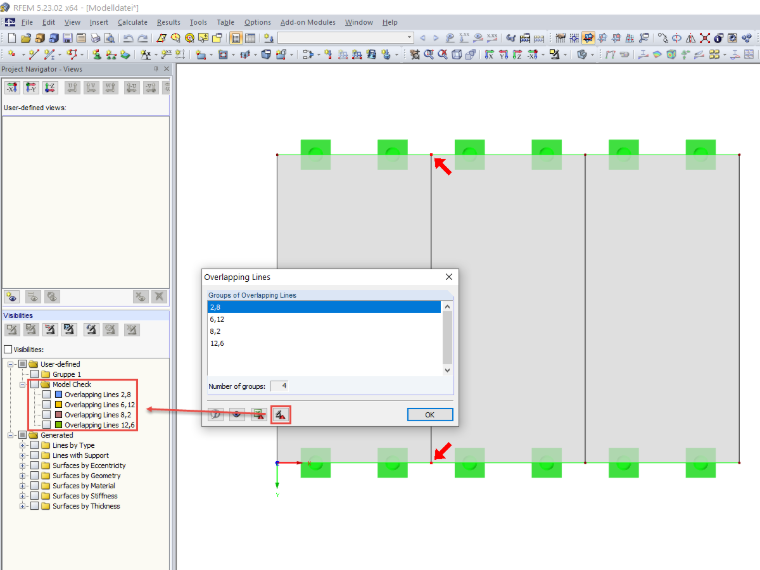Open the File menu
This screenshot has height=570, width=760.
click(x=27, y=22)
